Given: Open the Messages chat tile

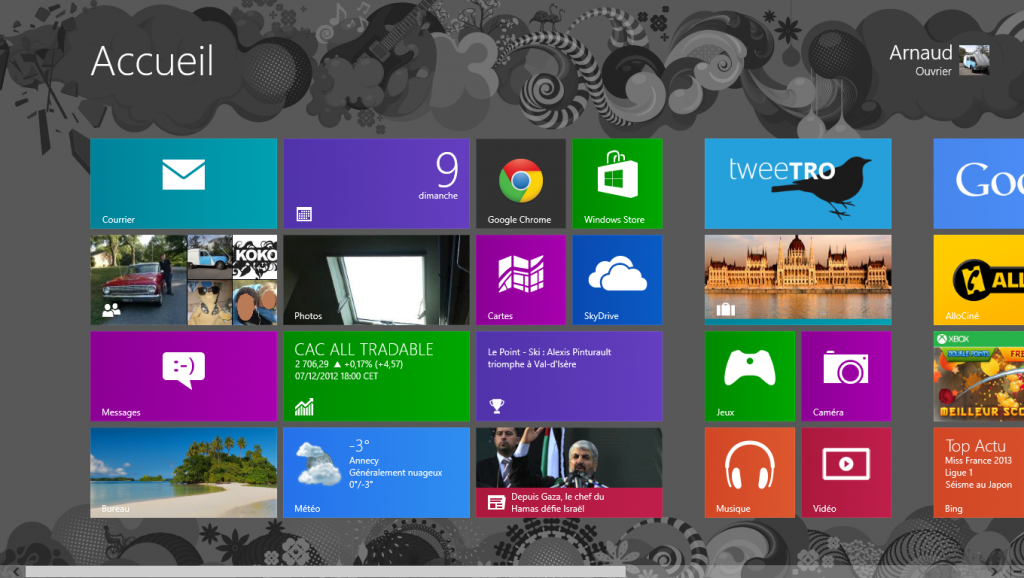Looking at the screenshot, I should [183, 376].
